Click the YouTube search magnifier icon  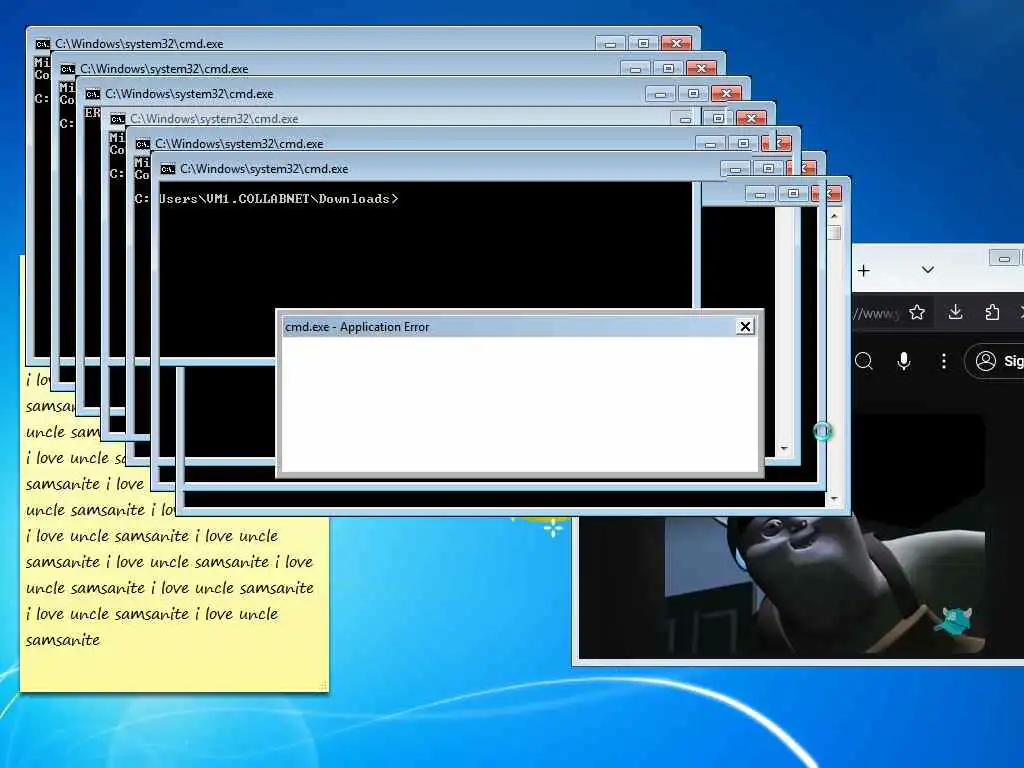(x=863, y=360)
